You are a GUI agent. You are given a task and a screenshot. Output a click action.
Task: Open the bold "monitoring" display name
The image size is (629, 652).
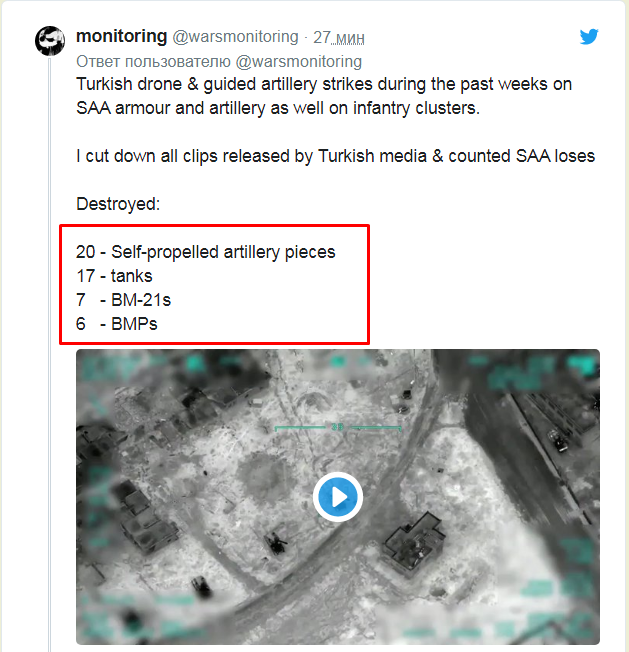[121, 36]
